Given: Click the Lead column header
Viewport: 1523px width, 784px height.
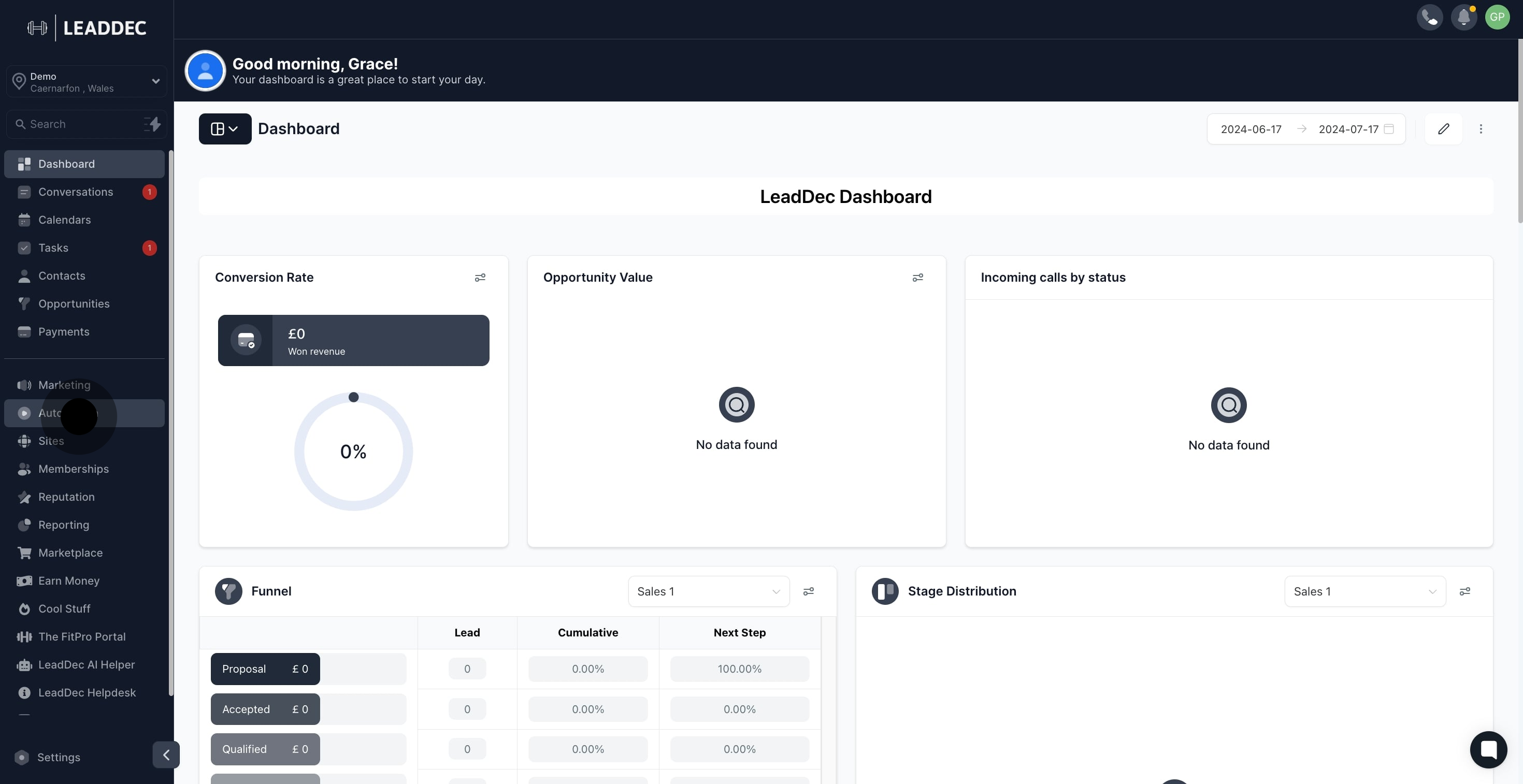Looking at the screenshot, I should click(467, 633).
